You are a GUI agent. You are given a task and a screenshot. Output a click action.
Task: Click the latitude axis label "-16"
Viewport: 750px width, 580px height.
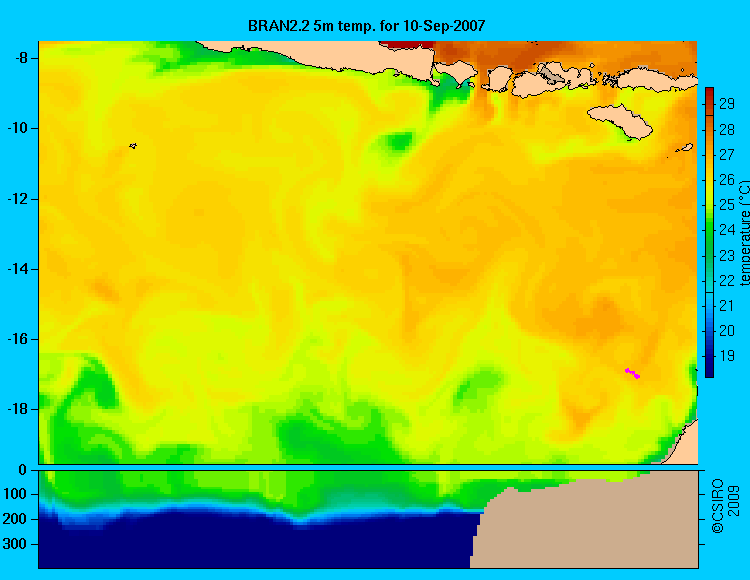17,339
